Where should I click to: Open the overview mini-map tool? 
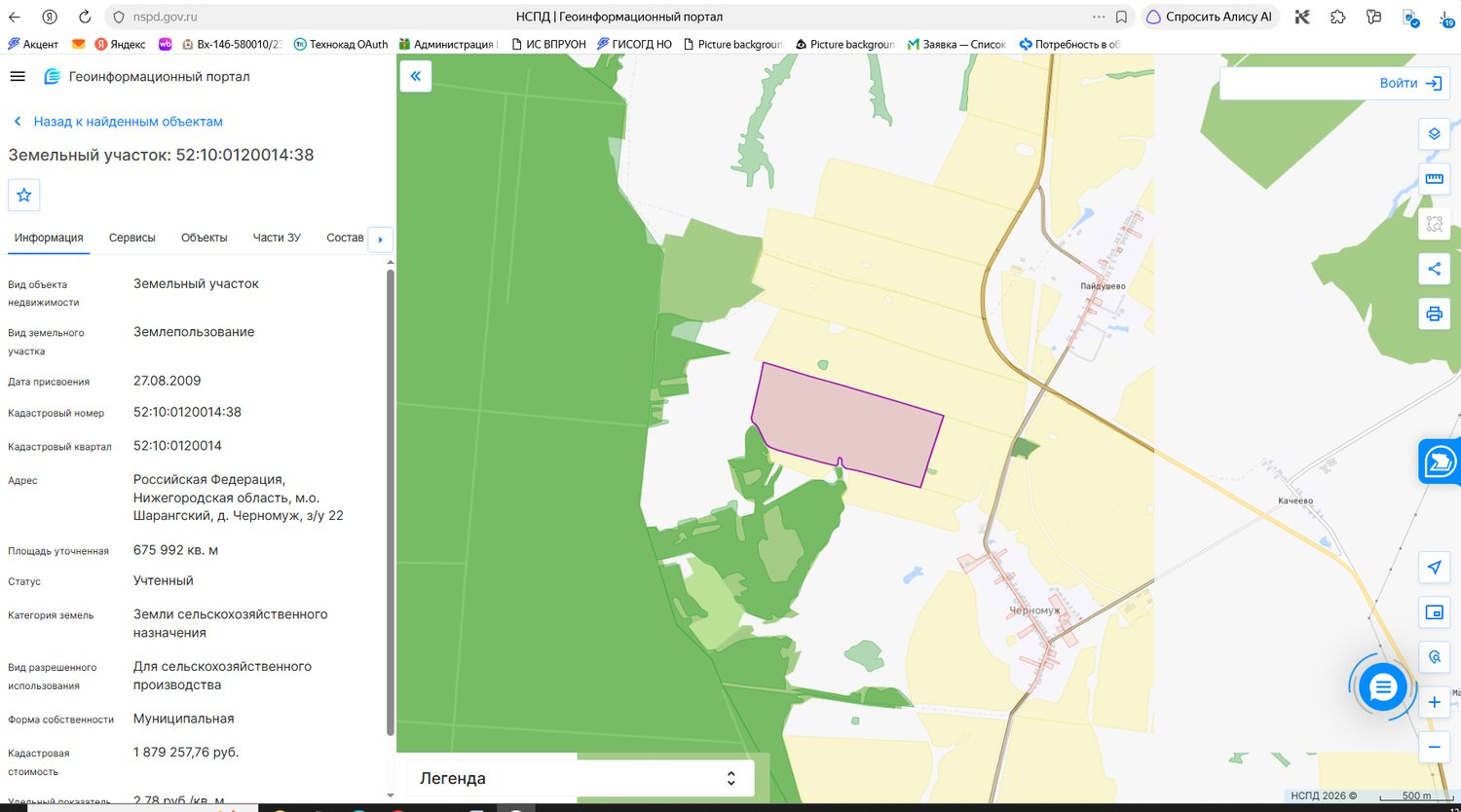pyautogui.click(x=1434, y=612)
